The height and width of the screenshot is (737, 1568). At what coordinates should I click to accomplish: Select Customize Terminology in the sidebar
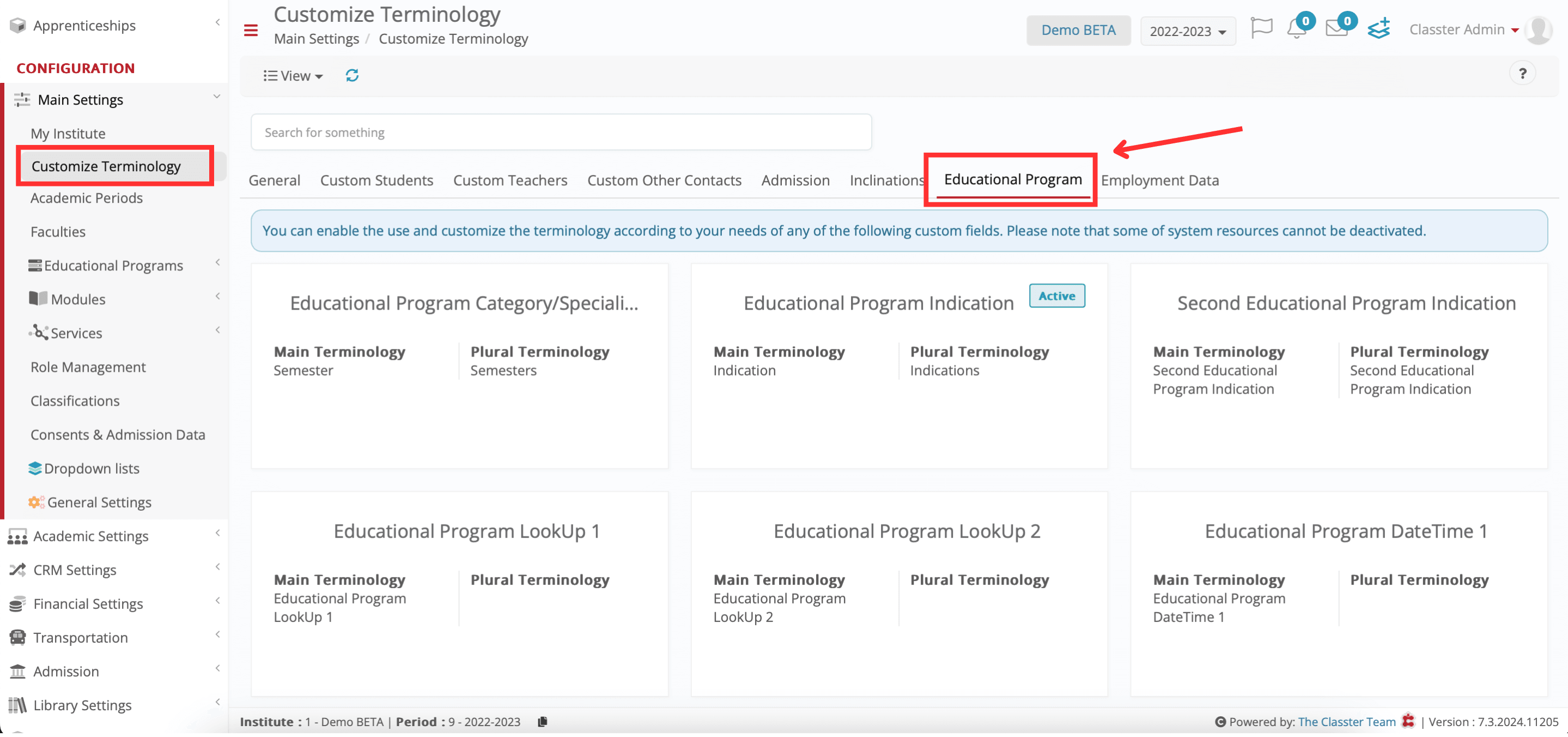coord(106,166)
